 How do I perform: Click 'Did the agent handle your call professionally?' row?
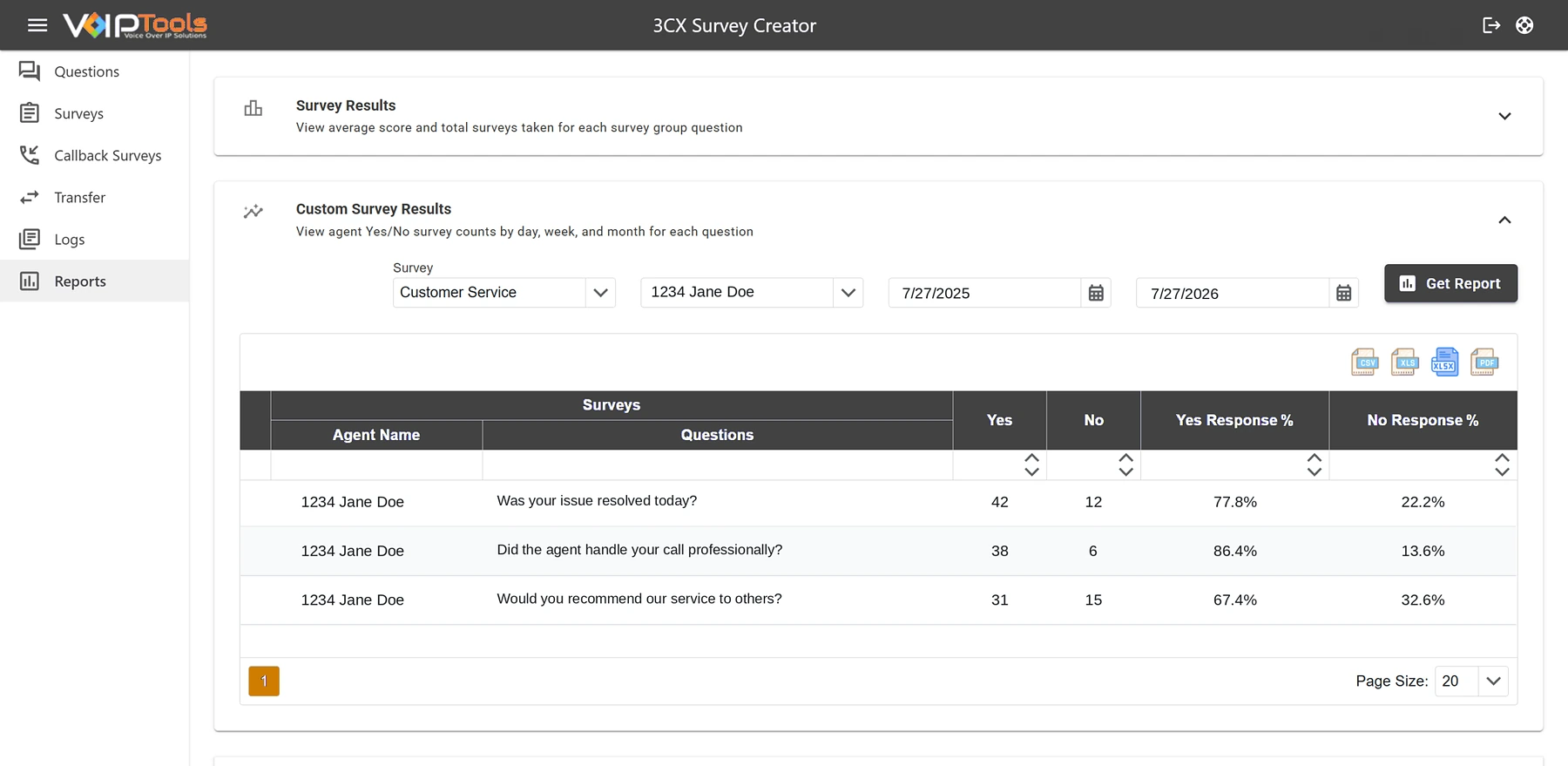tap(878, 551)
